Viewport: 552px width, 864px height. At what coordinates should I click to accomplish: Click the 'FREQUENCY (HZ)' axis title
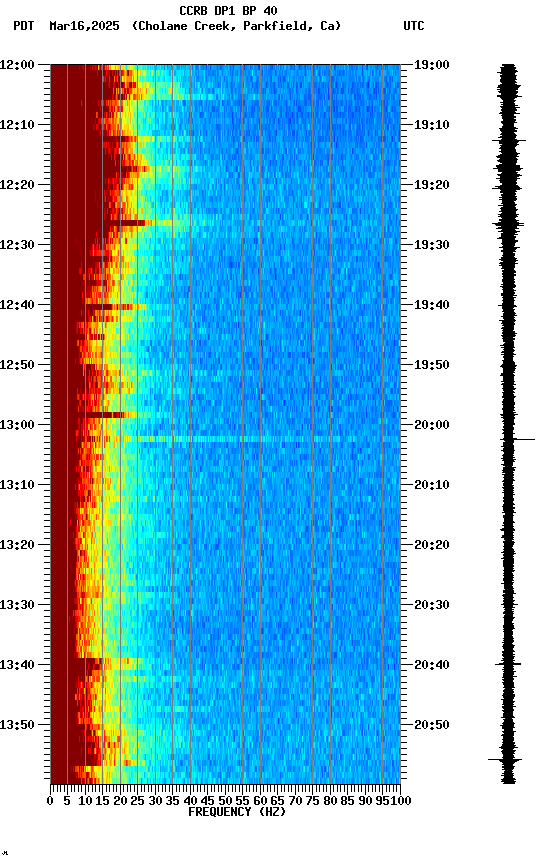(237, 812)
